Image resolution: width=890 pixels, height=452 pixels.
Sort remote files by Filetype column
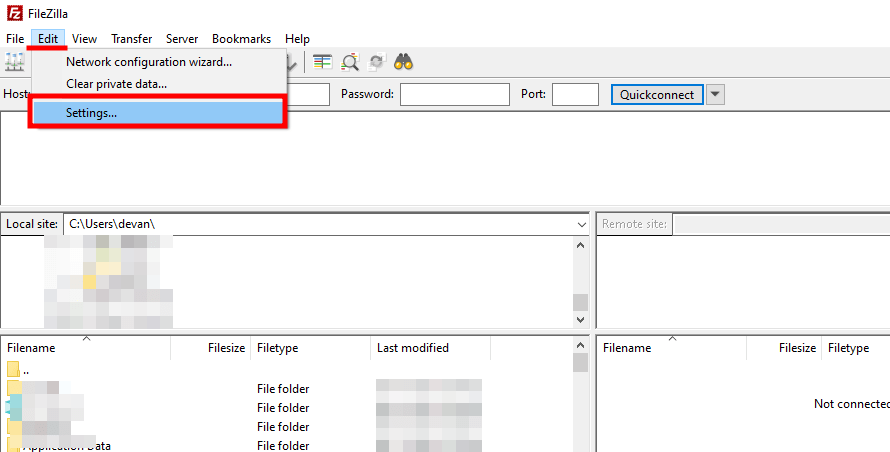pos(856,348)
